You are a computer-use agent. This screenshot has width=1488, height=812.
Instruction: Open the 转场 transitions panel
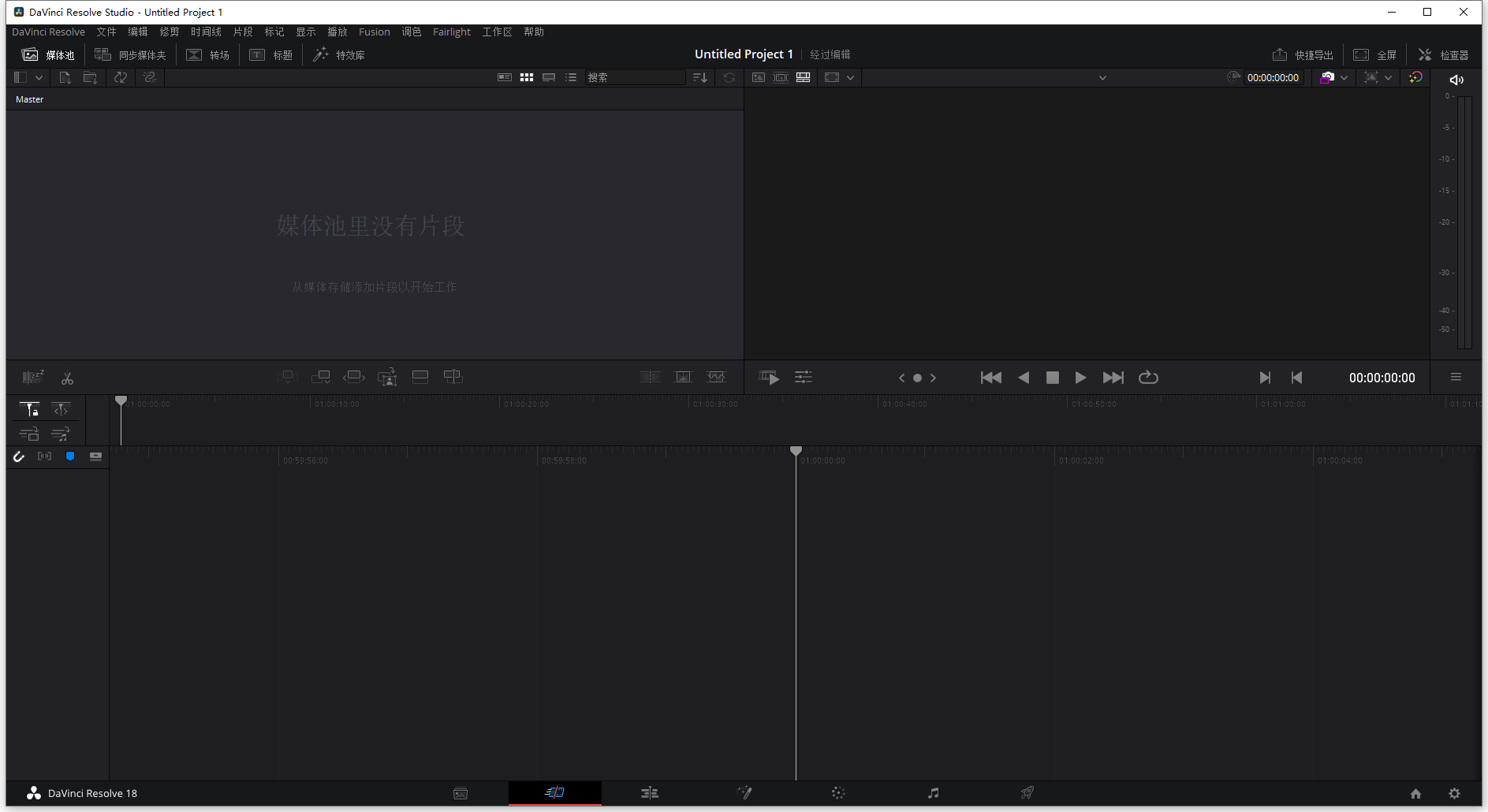(x=208, y=54)
